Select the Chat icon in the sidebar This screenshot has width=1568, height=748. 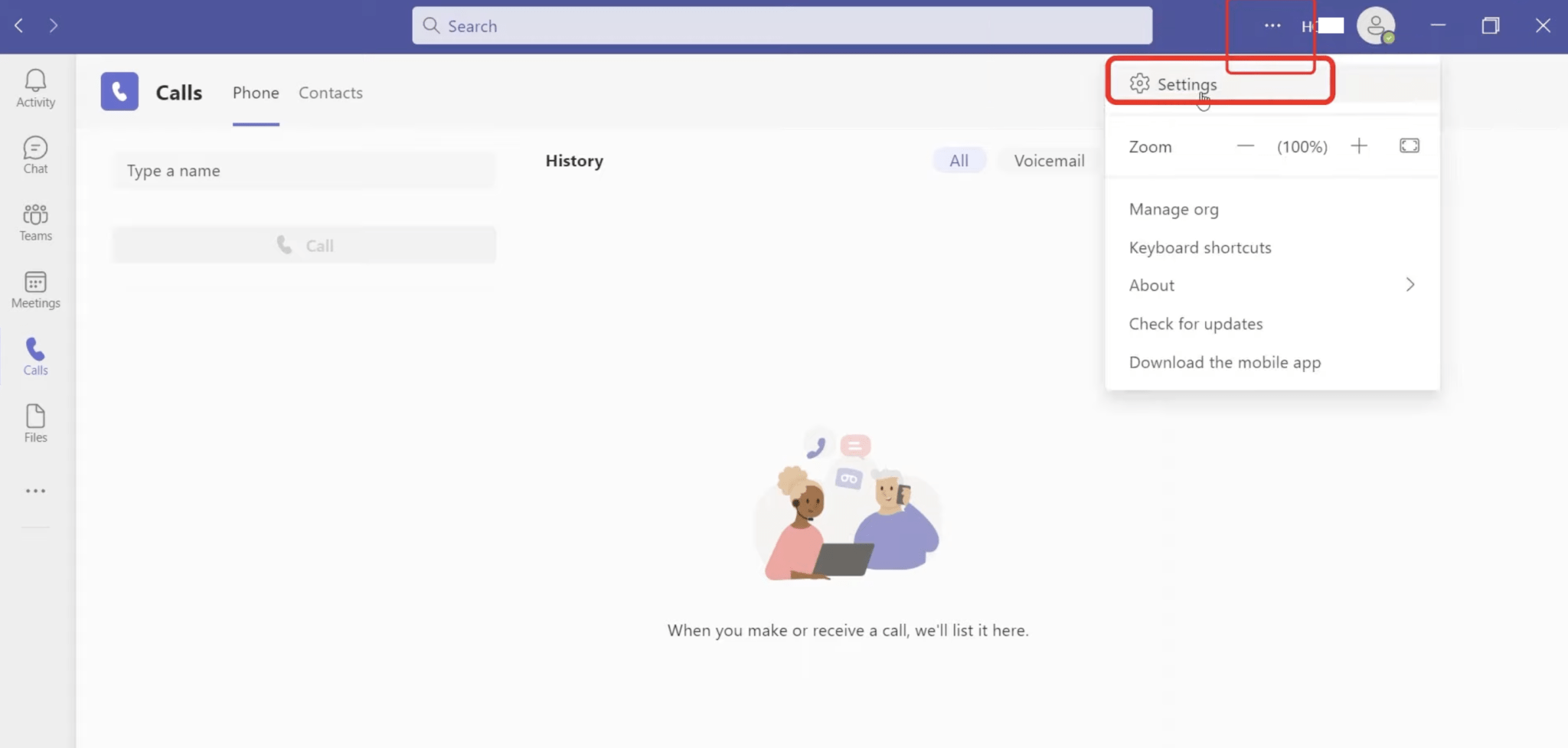[x=35, y=154]
